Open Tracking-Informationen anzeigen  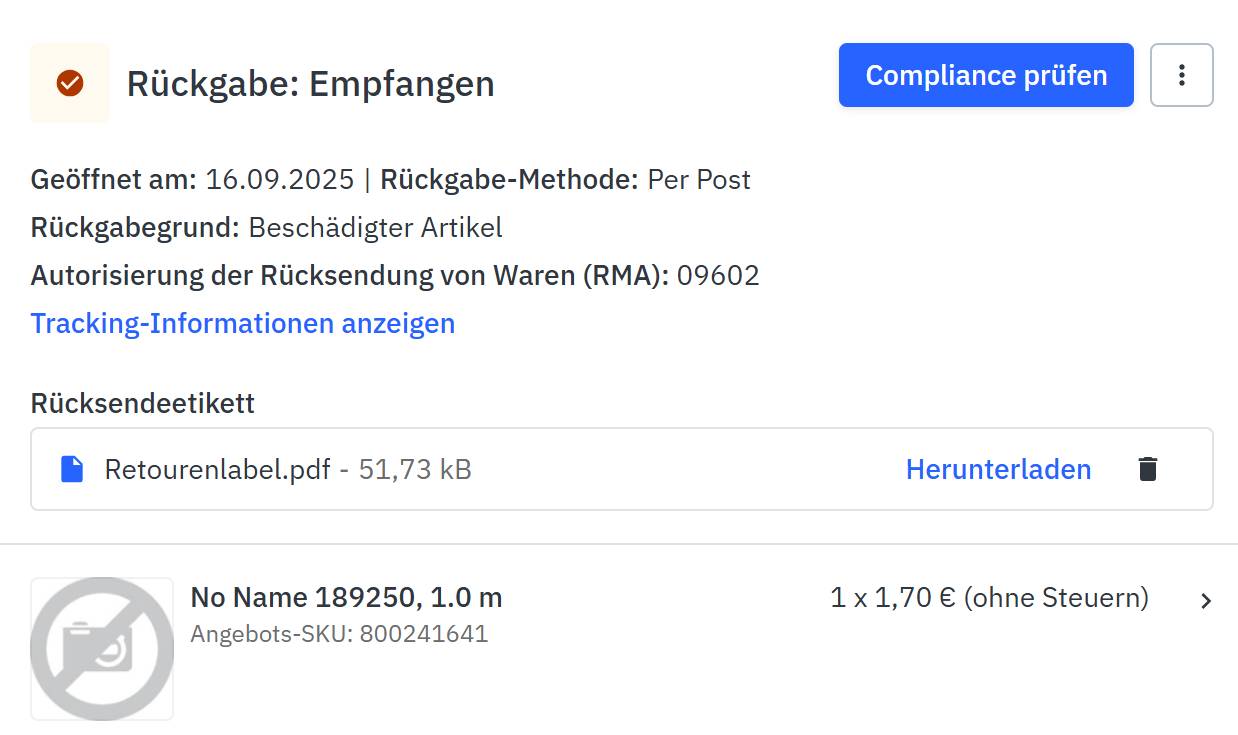pos(242,323)
